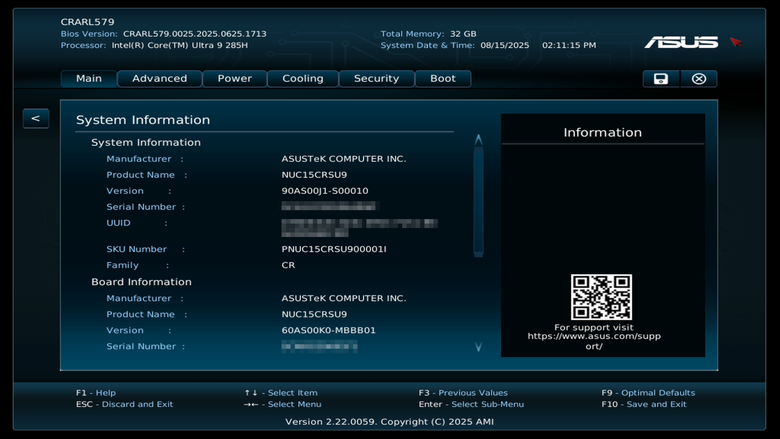Click the Total Memory value 32 GB
Screen dimensions: 780x439
click(x=463, y=34)
